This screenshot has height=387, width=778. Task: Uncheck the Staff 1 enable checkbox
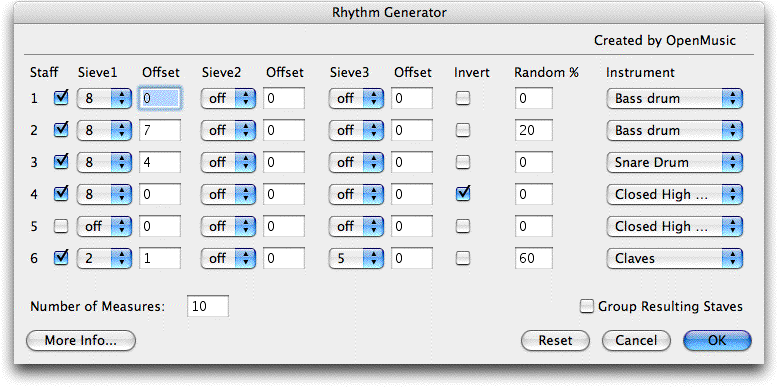[61, 98]
